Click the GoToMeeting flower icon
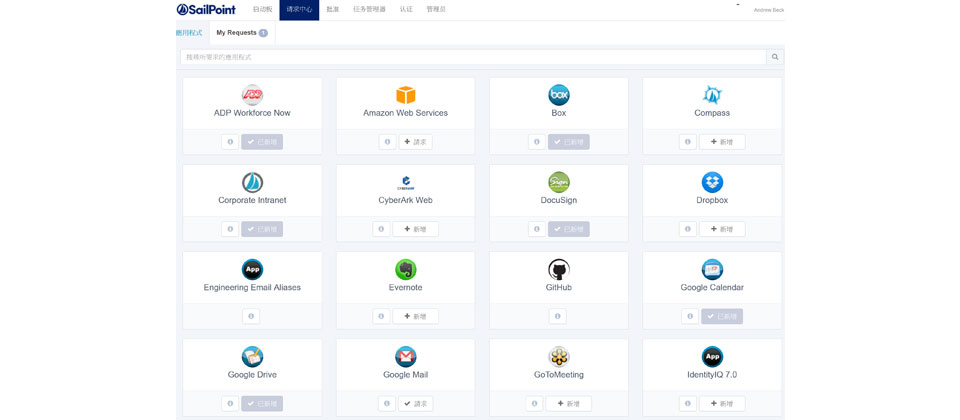The width and height of the screenshot is (960, 420). [x=559, y=357]
